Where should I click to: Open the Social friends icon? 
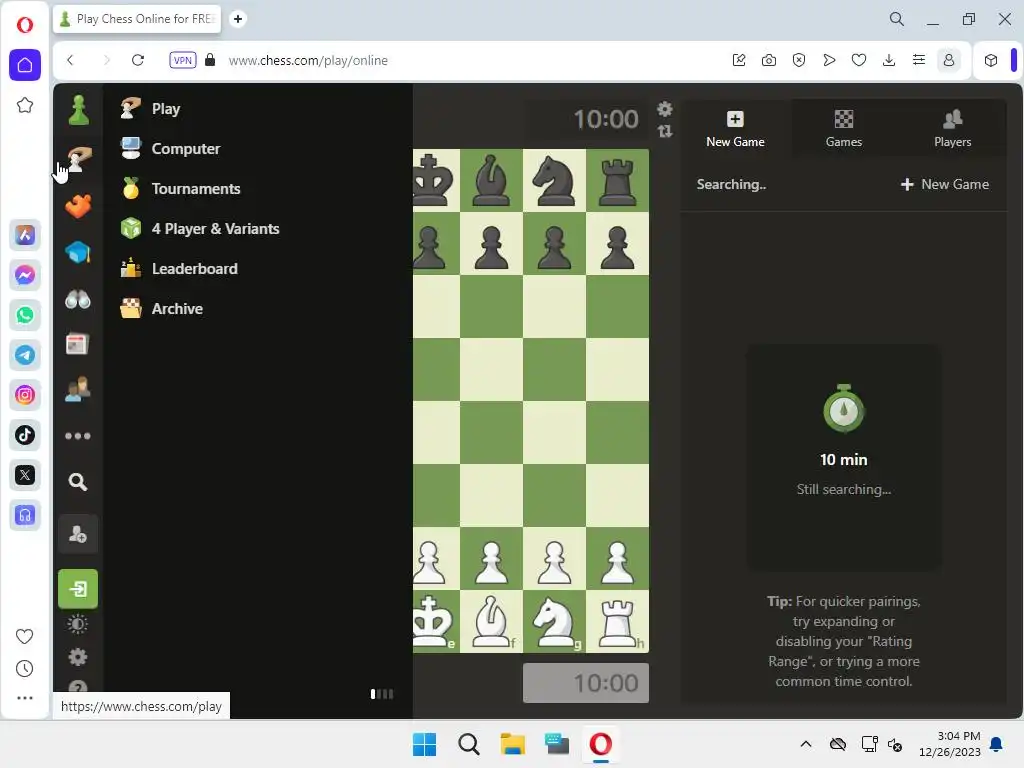coord(78,389)
